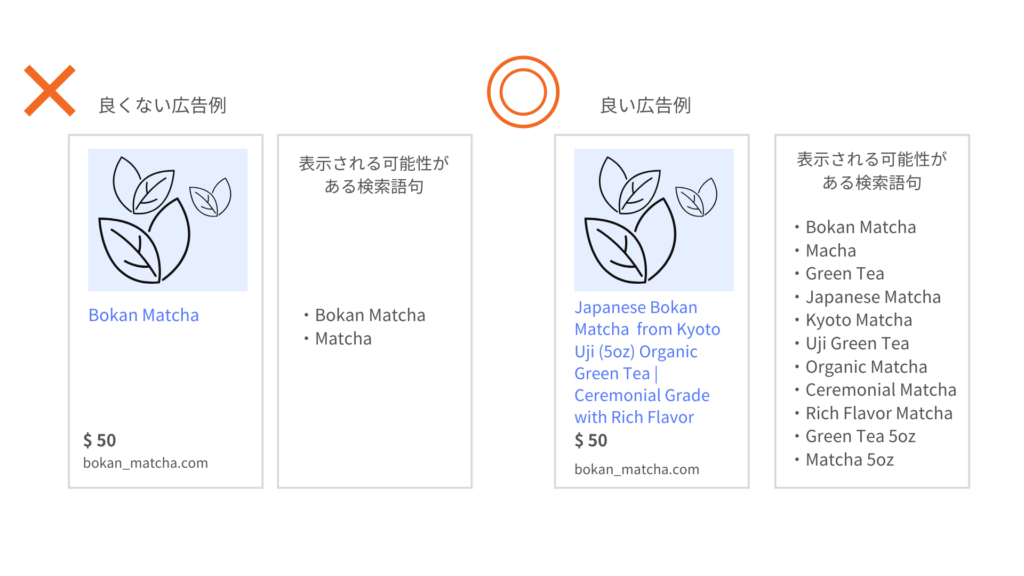Image resolution: width=1024 pixels, height=576 pixels.
Task: Click bokan_matcha.com under the good ad
Action: point(637,470)
